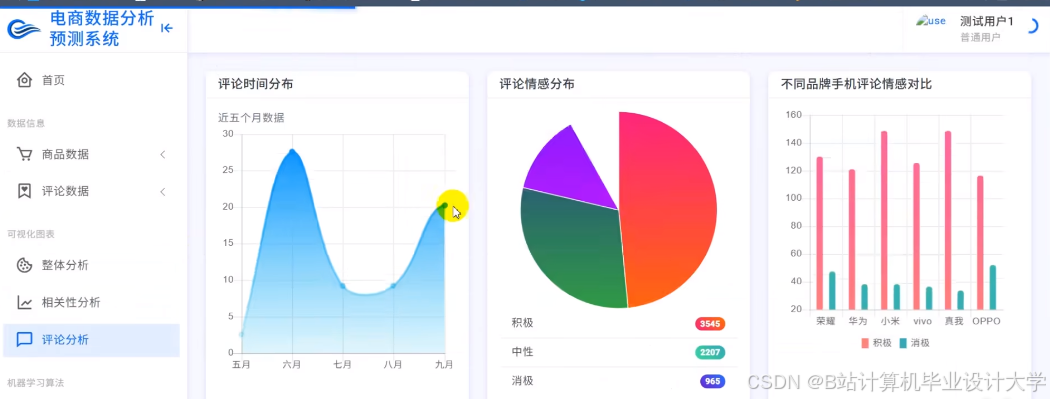
Task: Click the 七月 data point on line chart
Action: [x=342, y=286]
